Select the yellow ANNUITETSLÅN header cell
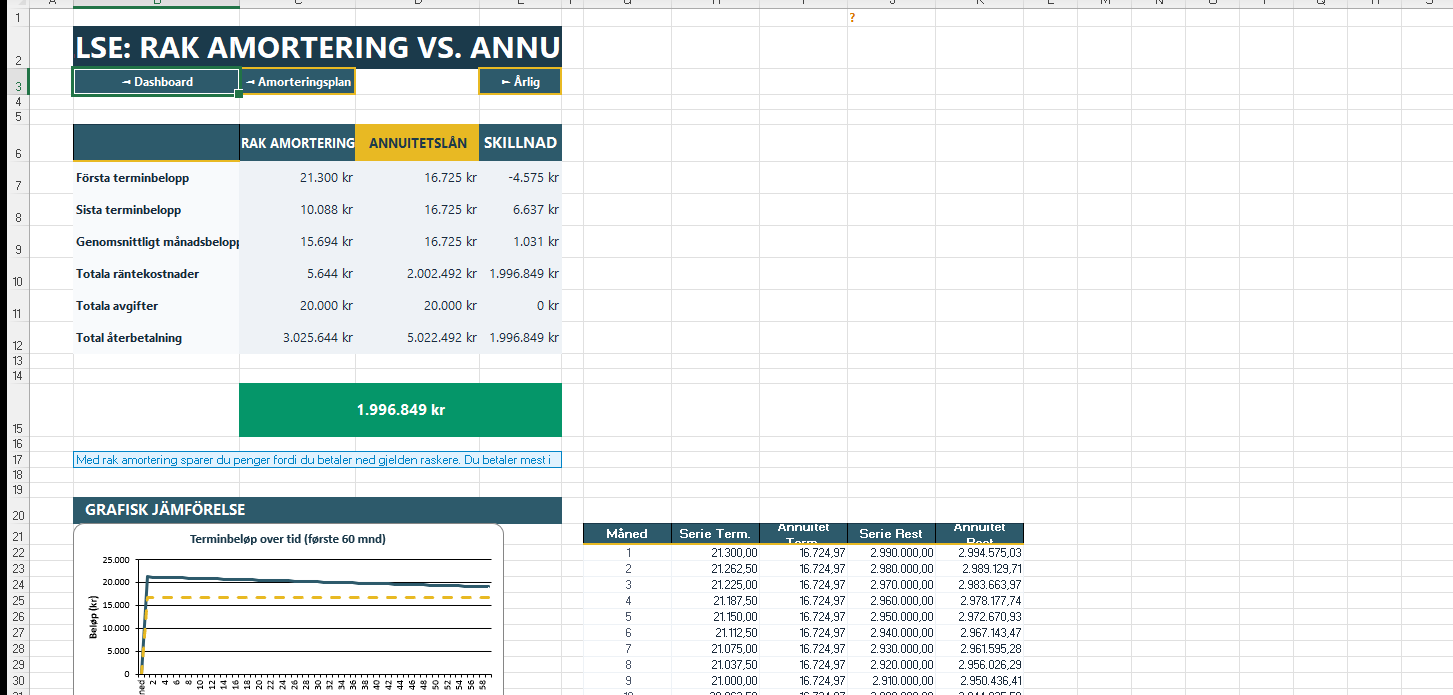 click(417, 143)
